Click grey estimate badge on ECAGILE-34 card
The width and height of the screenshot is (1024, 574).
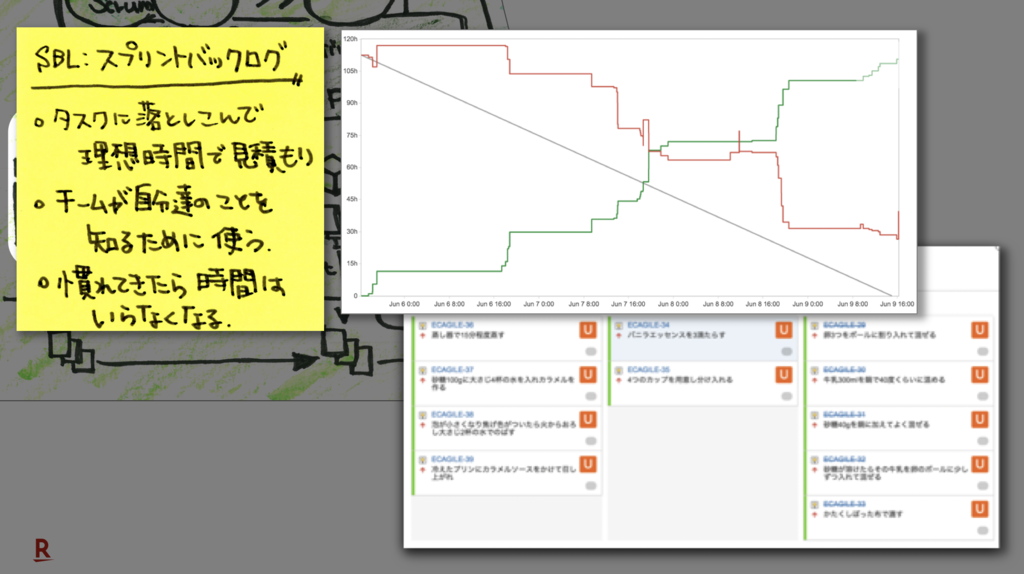point(786,351)
